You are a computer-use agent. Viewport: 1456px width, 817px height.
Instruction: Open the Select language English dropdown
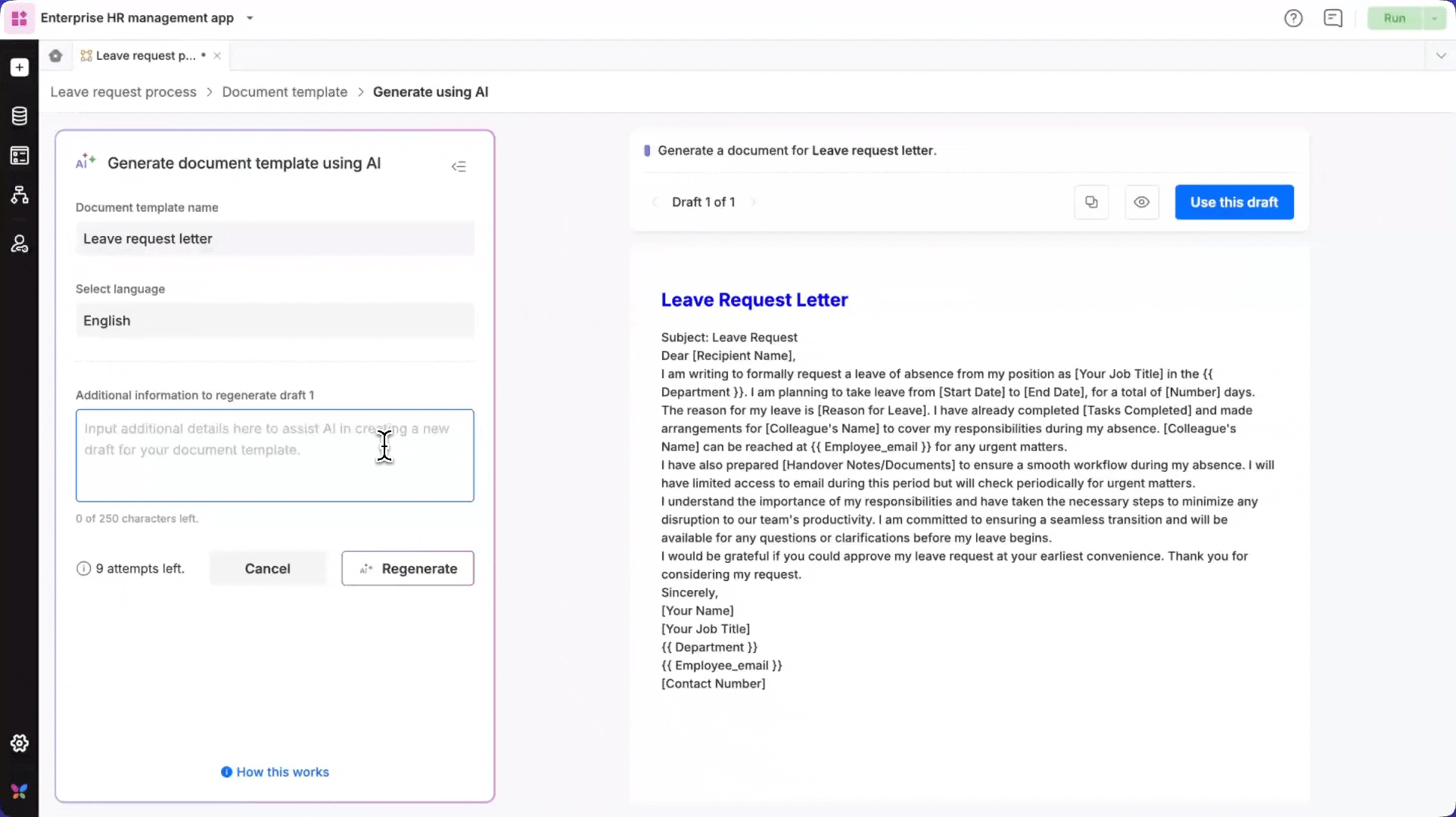pyautogui.click(x=275, y=320)
